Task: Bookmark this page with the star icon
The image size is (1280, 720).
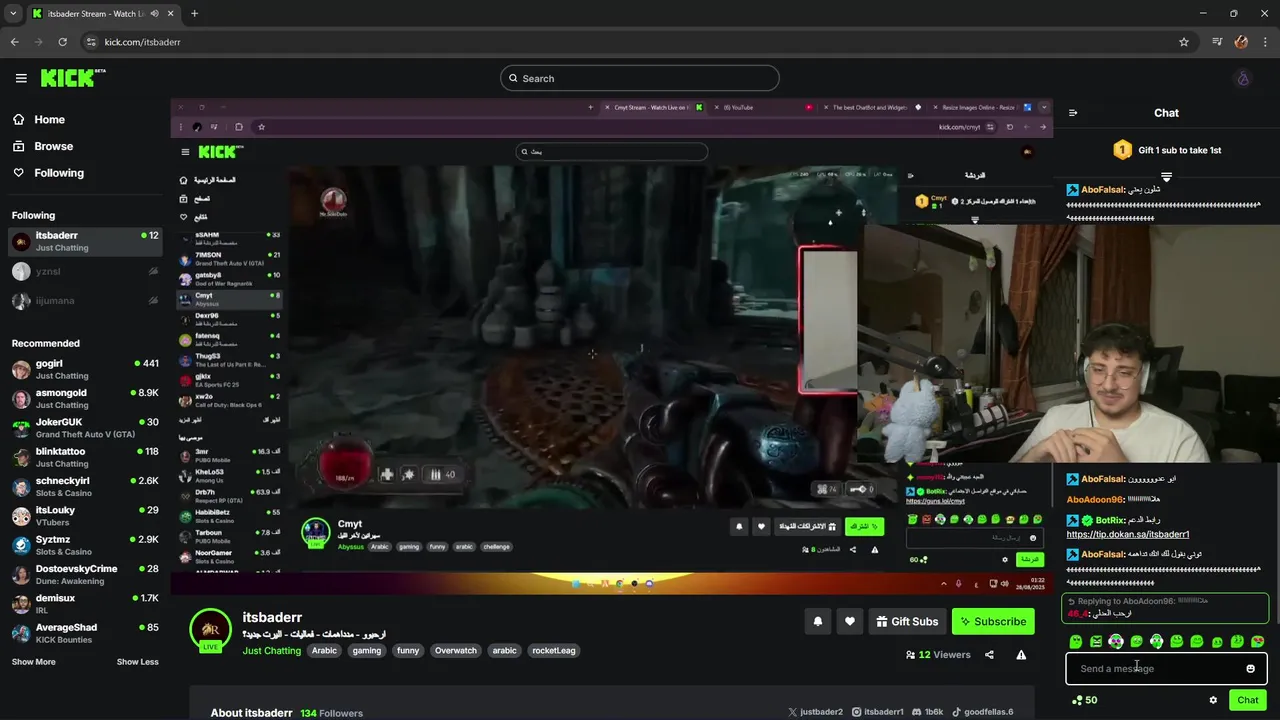Action: click(x=1184, y=42)
